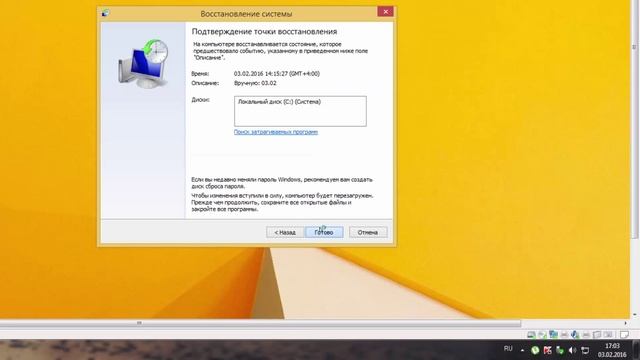Click the safely remove hardware tray icon

(x=560, y=350)
